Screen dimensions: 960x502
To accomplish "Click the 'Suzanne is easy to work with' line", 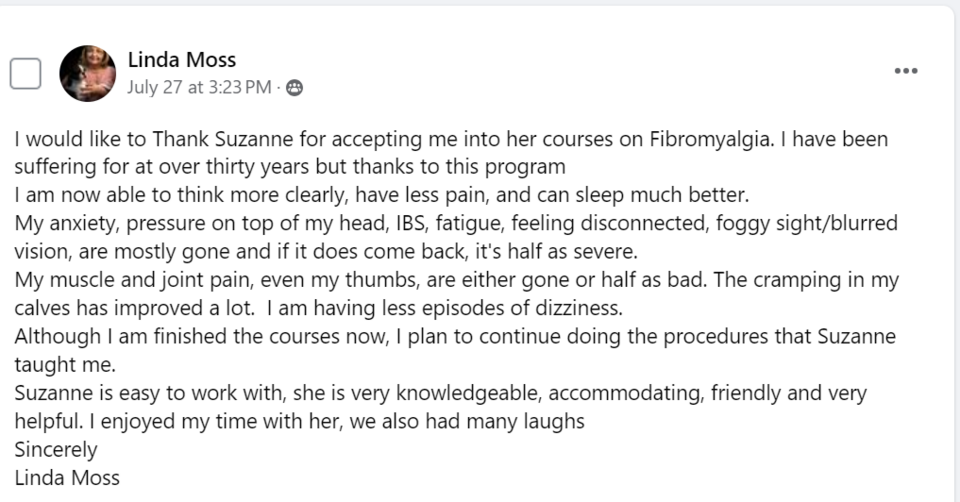I will point(440,393).
